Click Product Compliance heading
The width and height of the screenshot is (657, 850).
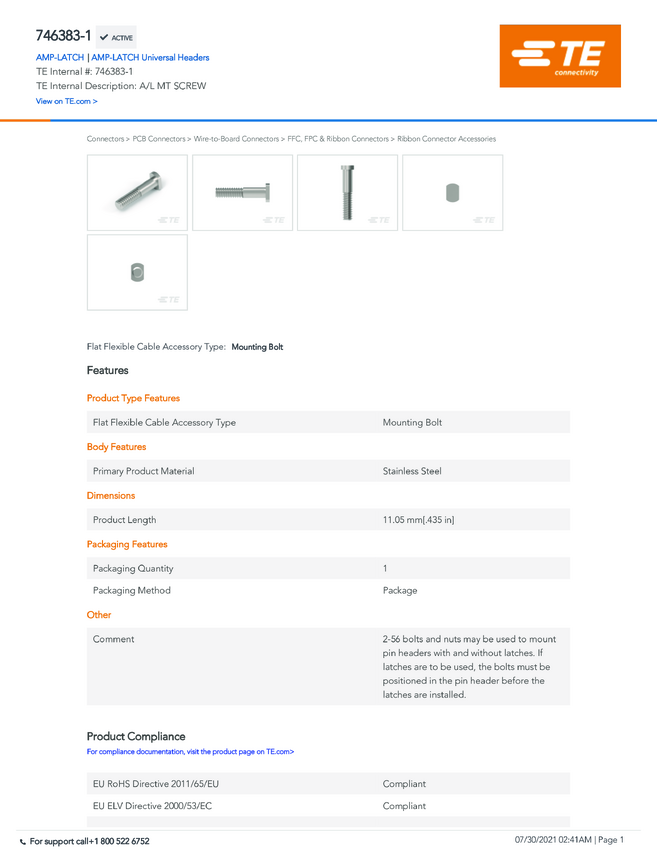point(136,736)
